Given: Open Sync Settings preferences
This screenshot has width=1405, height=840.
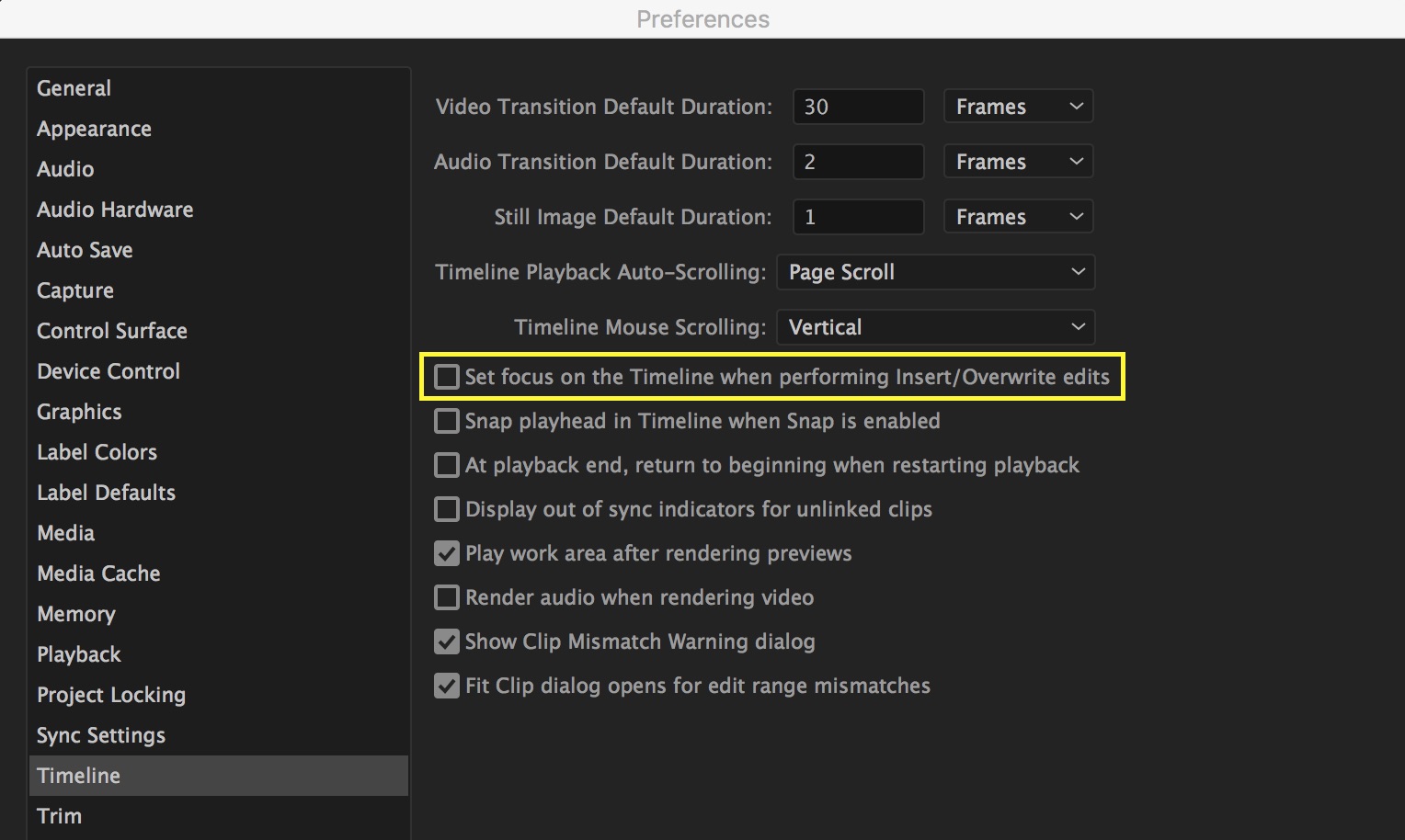Looking at the screenshot, I should point(219,735).
